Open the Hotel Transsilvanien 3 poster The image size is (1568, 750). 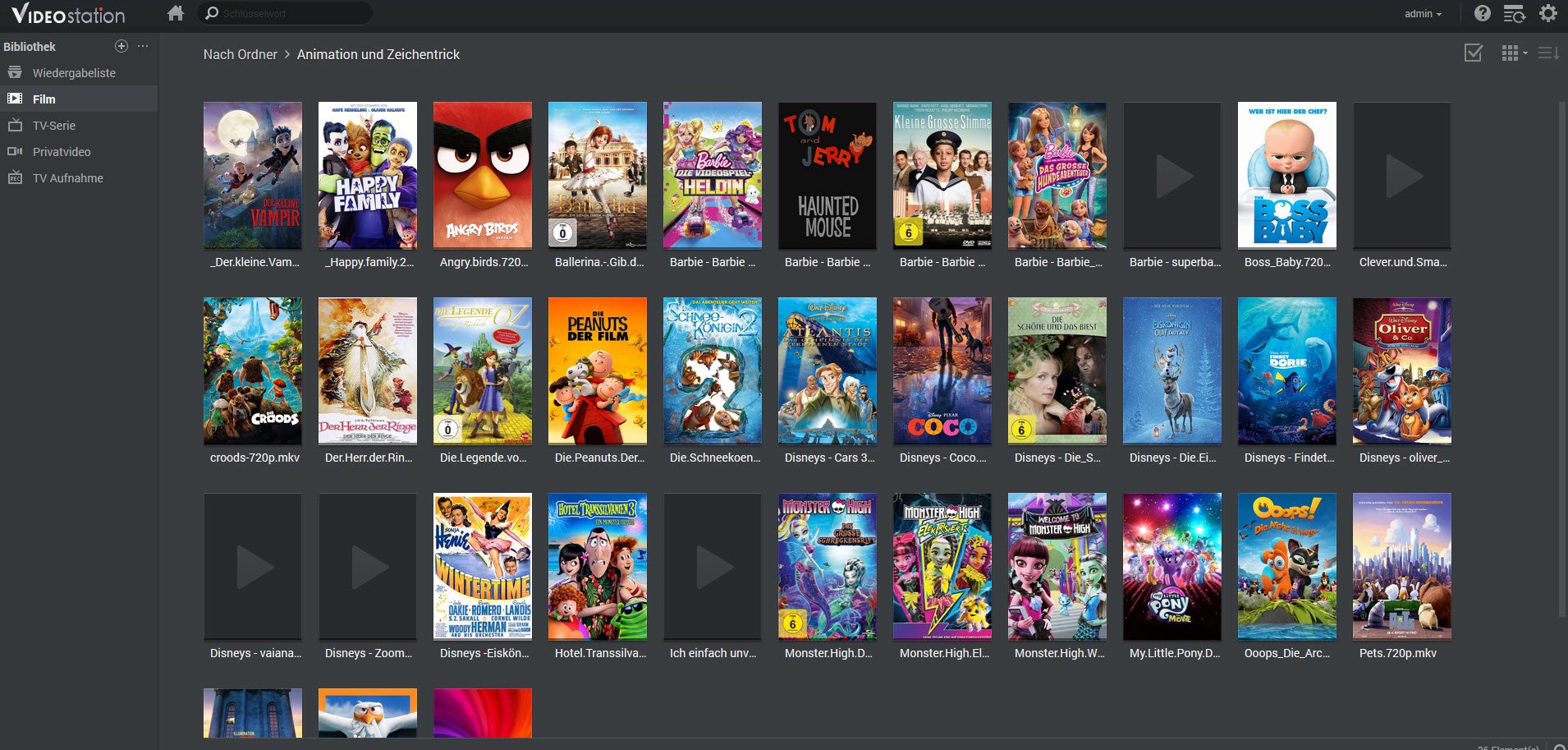pos(598,566)
